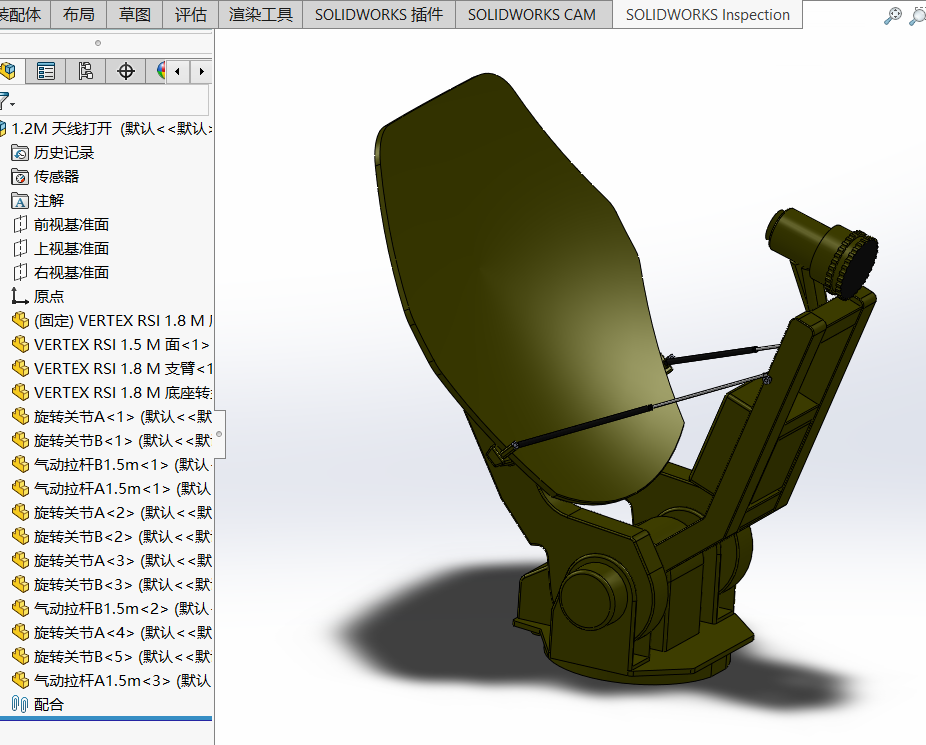The height and width of the screenshot is (745, 926).
Task: Open the SOLIDWORKS 插件 tab
Action: point(379,14)
